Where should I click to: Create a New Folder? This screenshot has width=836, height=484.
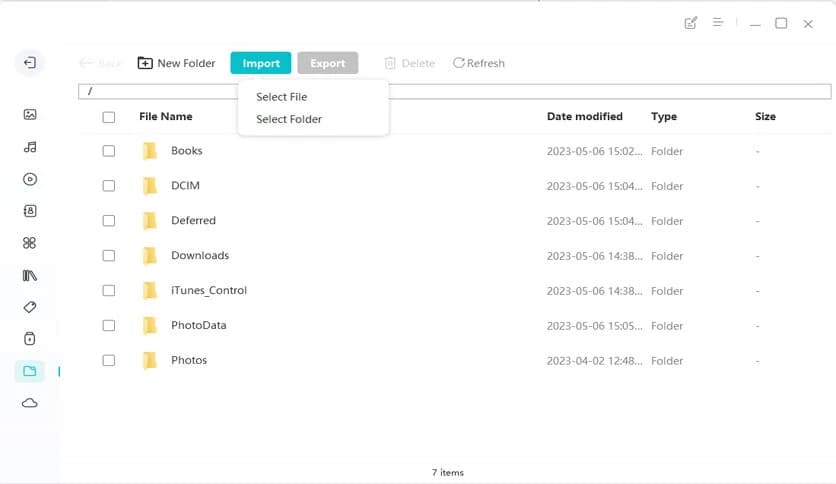pos(176,63)
